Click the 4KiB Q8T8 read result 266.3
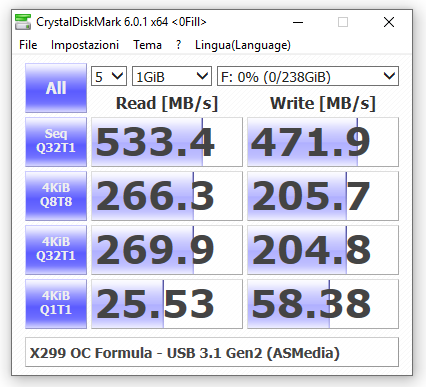Image resolution: width=426 pixels, height=387 pixels. (x=167, y=196)
